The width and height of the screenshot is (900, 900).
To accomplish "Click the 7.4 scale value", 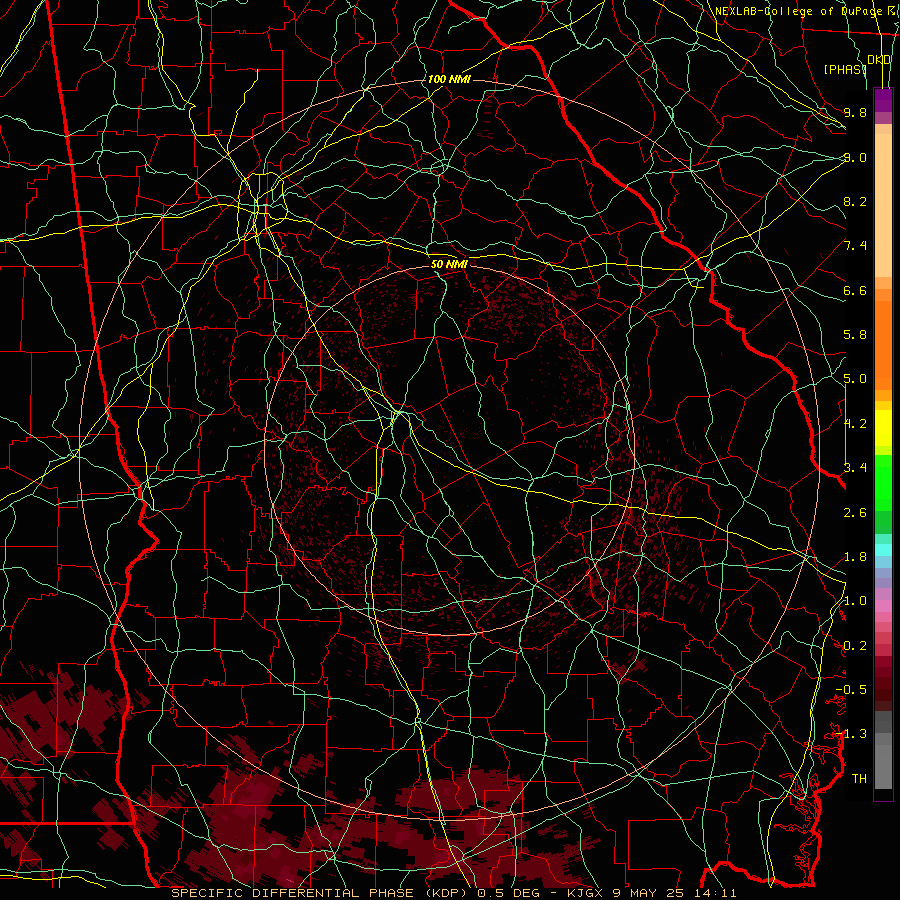I will pyautogui.click(x=855, y=246).
